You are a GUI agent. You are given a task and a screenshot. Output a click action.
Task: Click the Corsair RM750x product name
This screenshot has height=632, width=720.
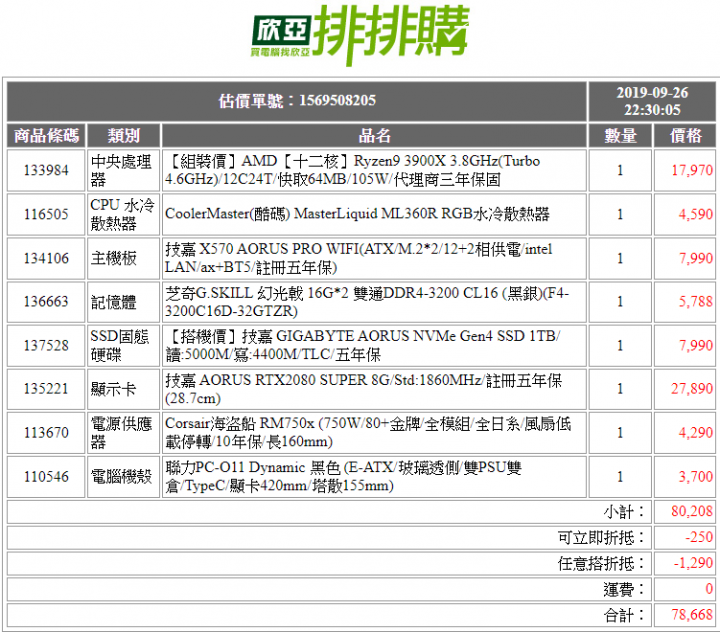point(368,433)
